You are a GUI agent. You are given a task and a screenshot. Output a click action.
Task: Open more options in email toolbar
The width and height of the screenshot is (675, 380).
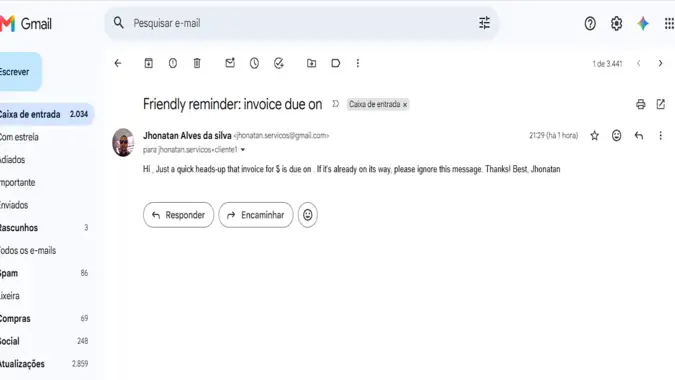point(357,63)
